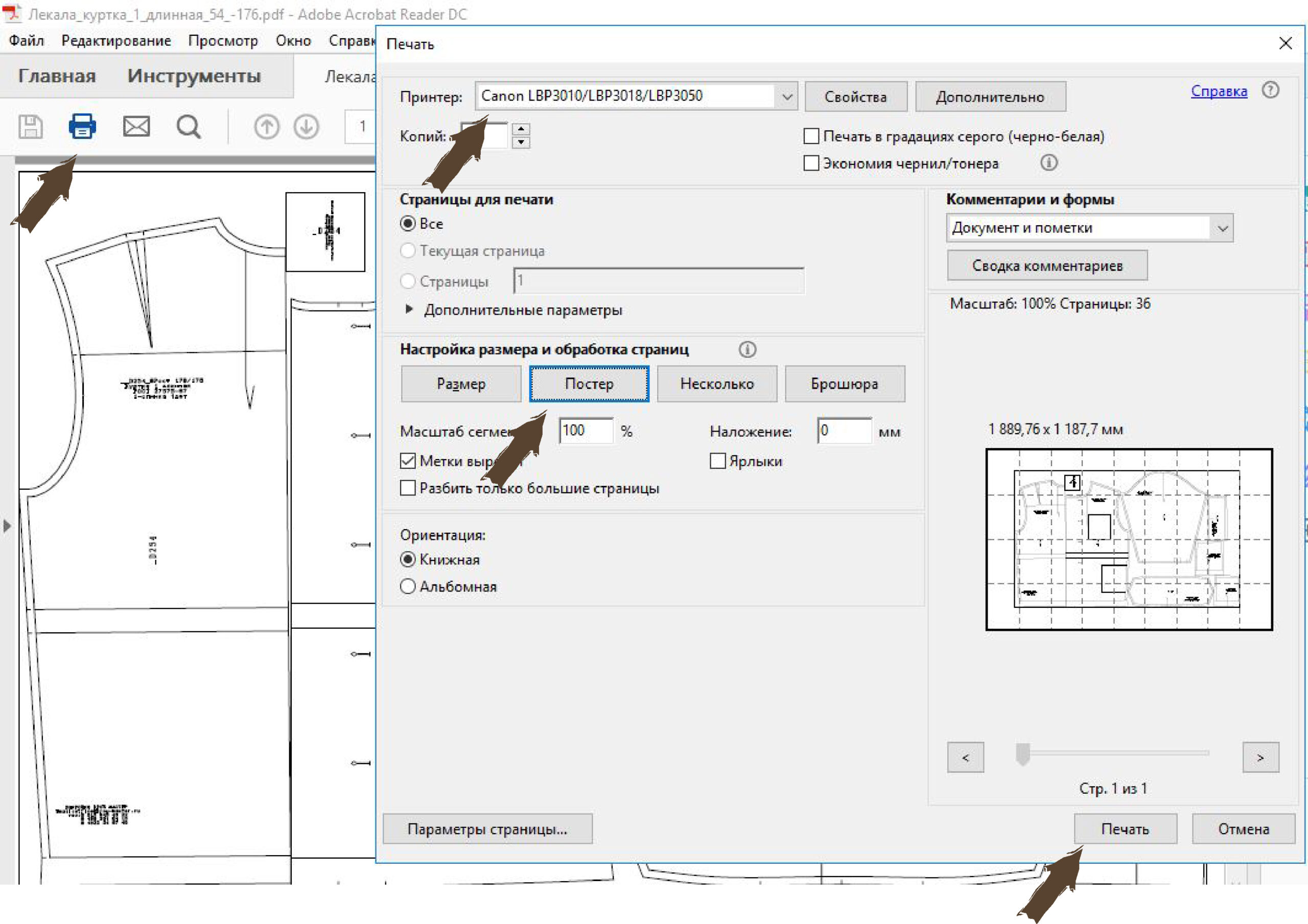Open the Справка link
Screen dimensions: 1308x924
pyautogui.click(x=1219, y=90)
